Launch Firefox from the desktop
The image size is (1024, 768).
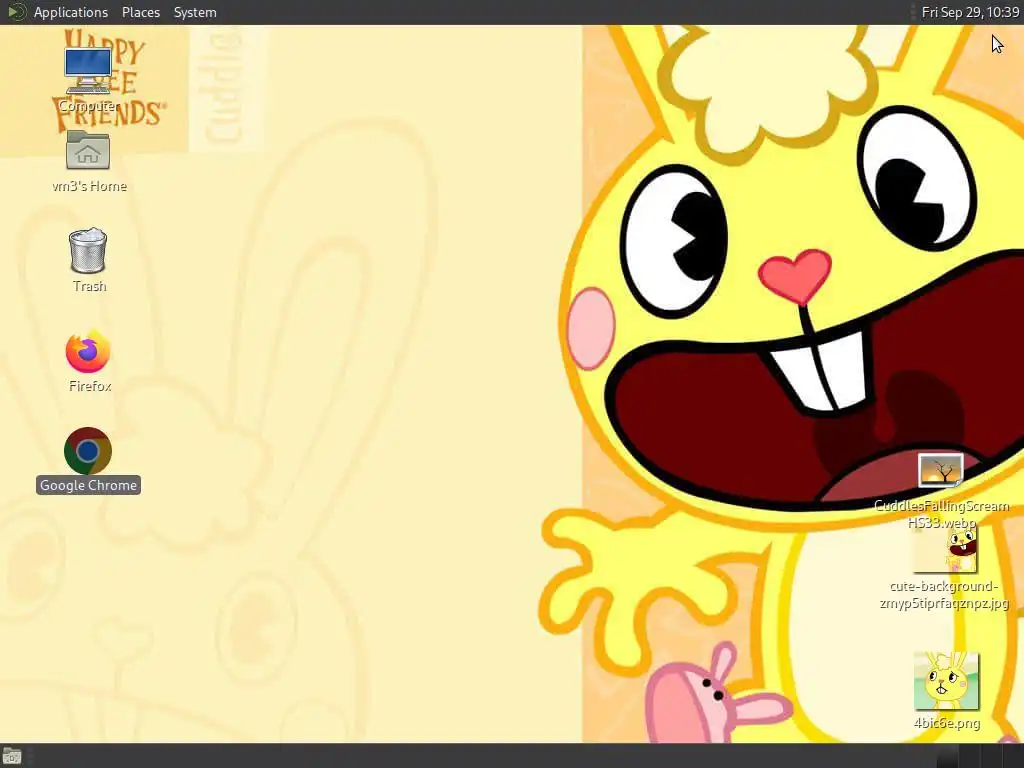88,351
